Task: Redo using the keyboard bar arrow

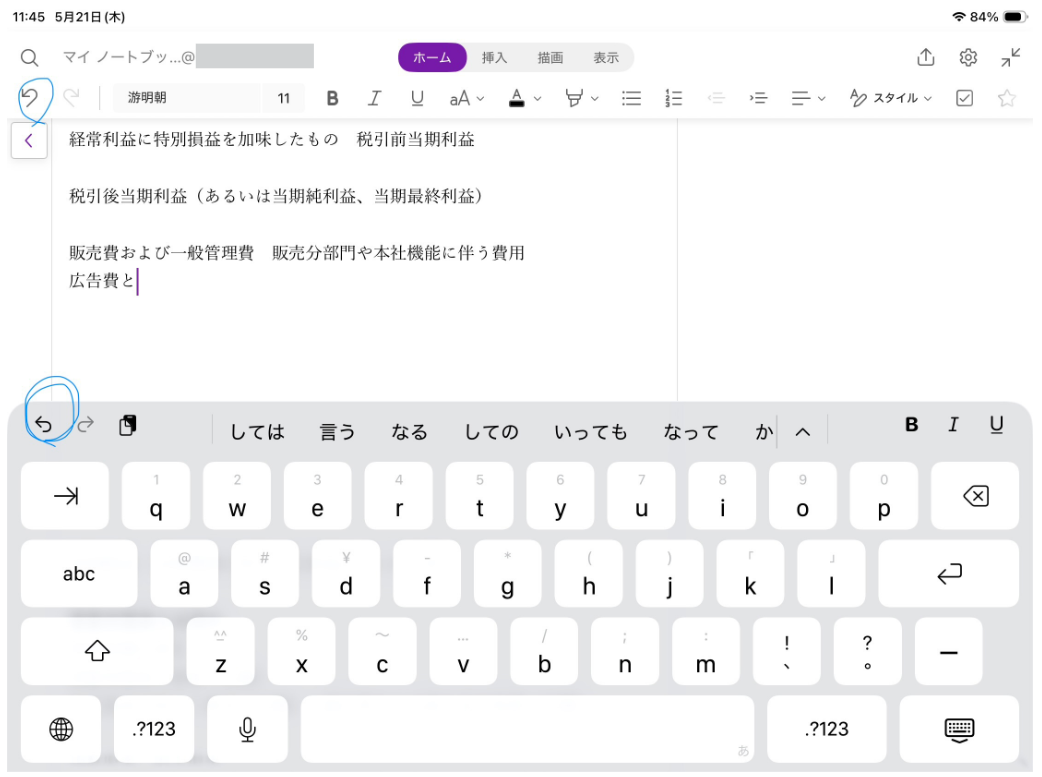Action: tap(86, 424)
